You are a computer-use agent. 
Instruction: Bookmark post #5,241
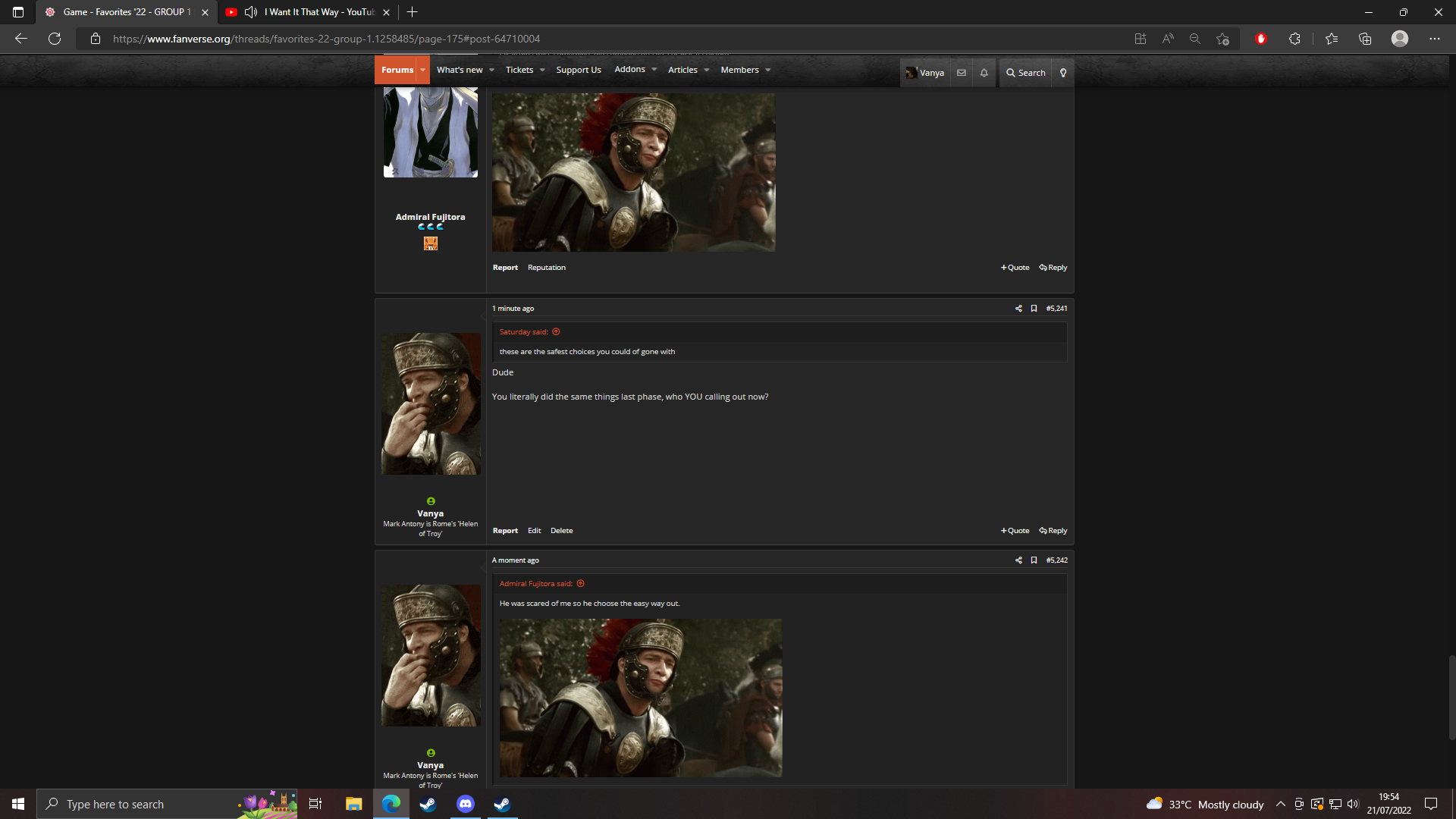[1034, 309]
